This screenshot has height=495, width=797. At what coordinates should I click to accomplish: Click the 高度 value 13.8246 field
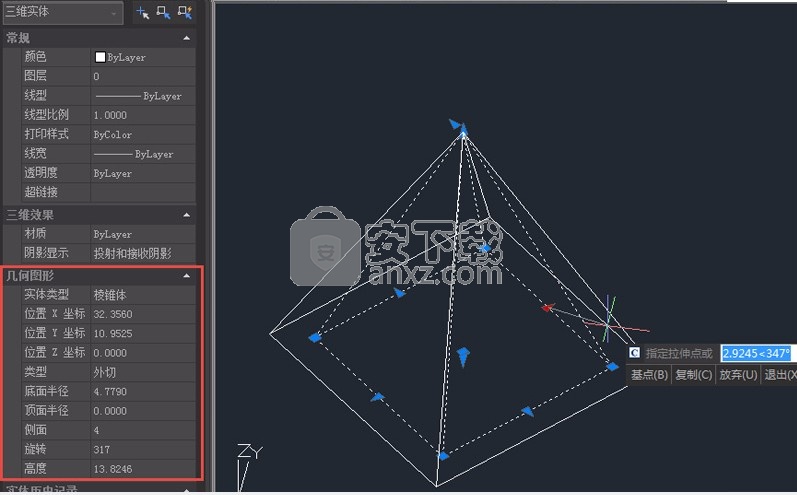[x=140, y=468]
